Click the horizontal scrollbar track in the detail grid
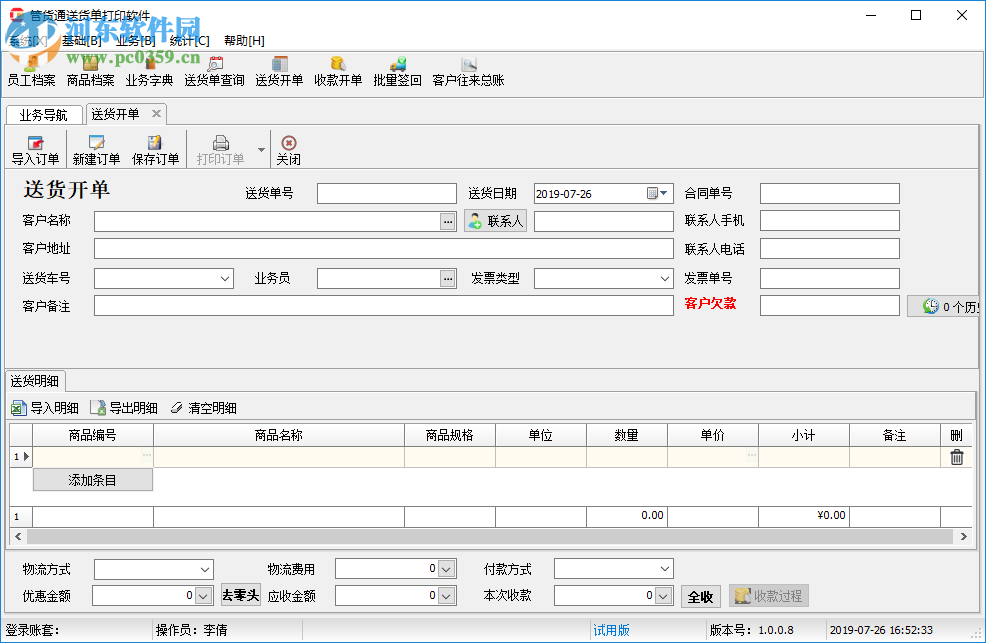Image resolution: width=986 pixels, height=643 pixels. click(x=490, y=536)
